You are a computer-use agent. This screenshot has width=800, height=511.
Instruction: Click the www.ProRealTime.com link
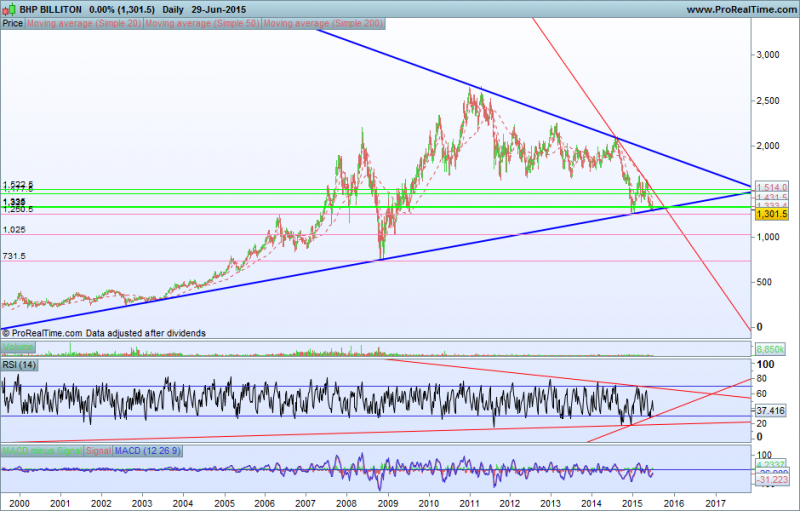point(738,8)
